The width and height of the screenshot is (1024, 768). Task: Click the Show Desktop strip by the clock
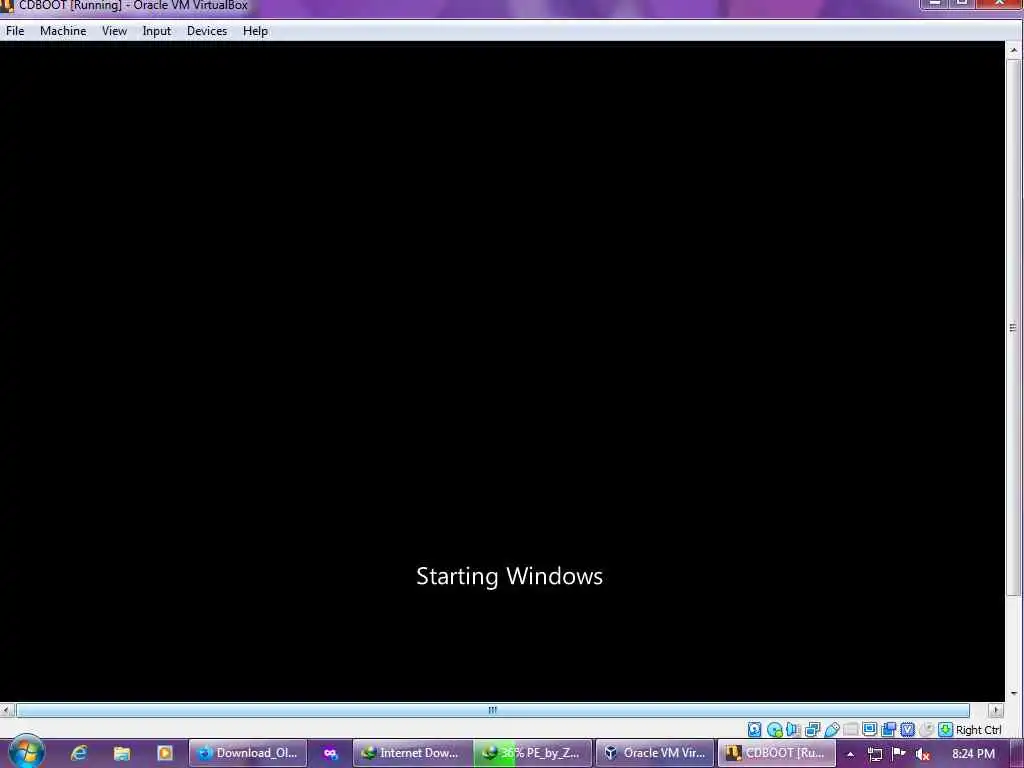point(1017,753)
